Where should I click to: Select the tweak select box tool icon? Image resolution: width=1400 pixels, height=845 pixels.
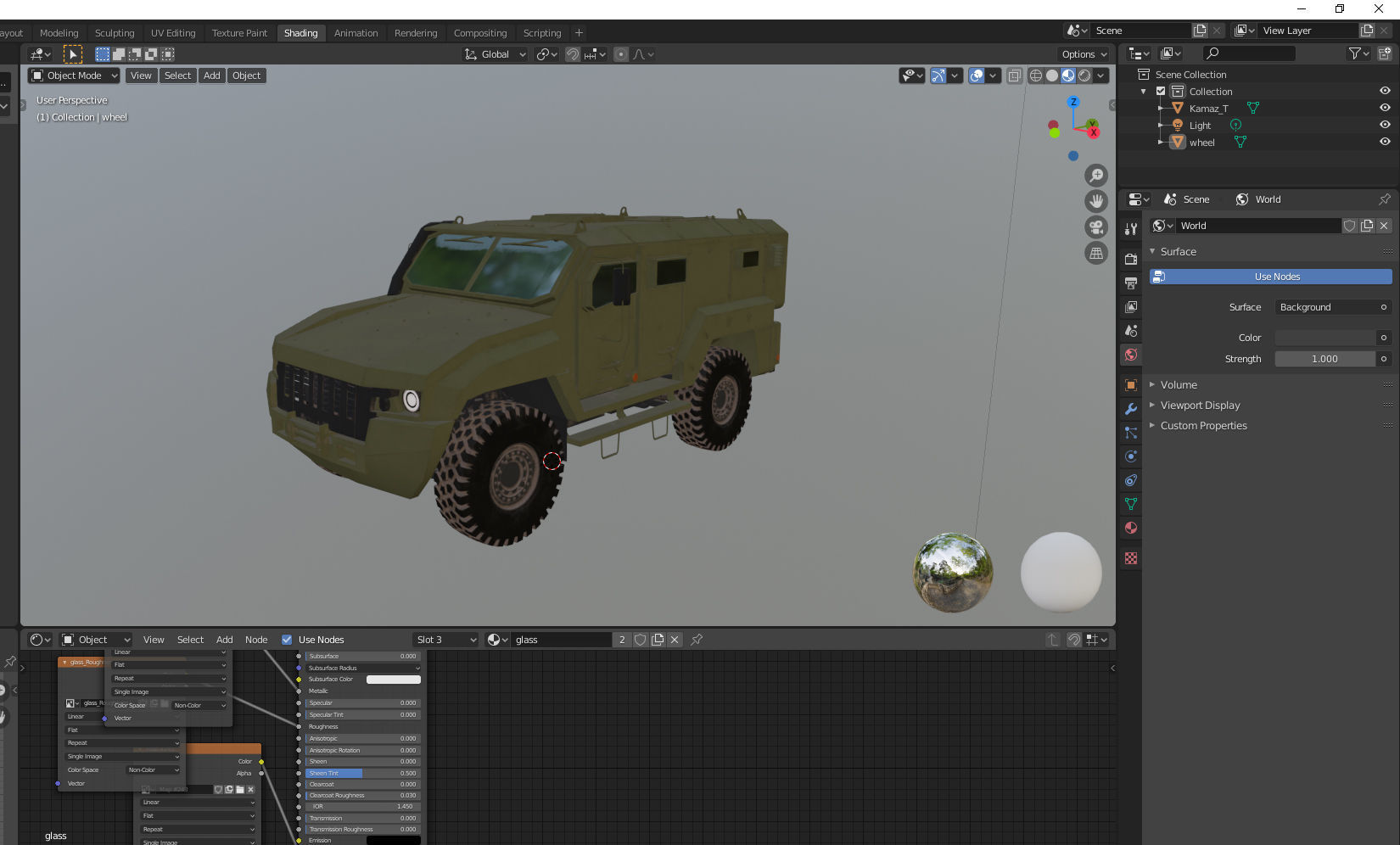(73, 54)
